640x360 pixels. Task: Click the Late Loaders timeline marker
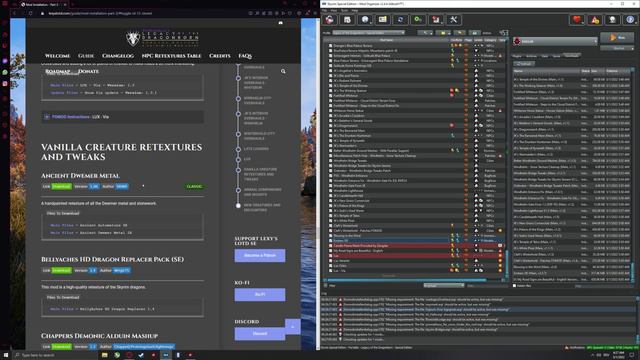pos(238,149)
